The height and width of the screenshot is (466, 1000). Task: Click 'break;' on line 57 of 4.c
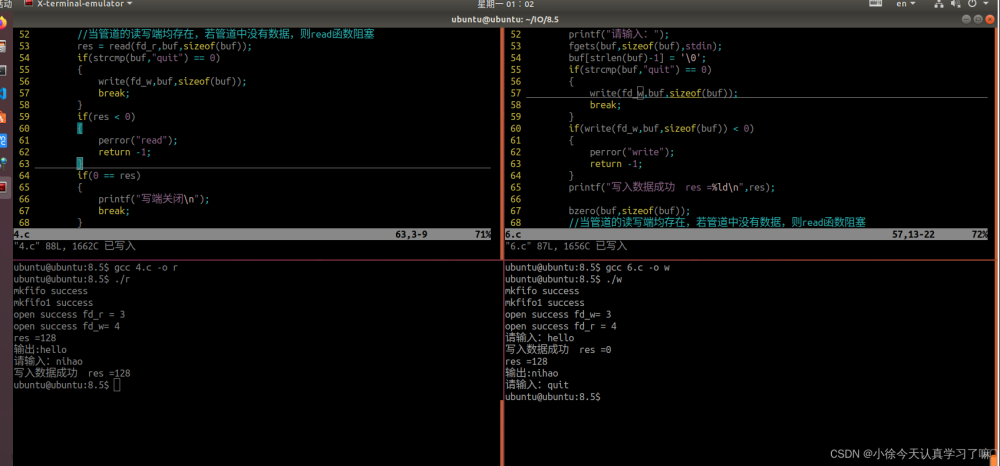coord(114,93)
